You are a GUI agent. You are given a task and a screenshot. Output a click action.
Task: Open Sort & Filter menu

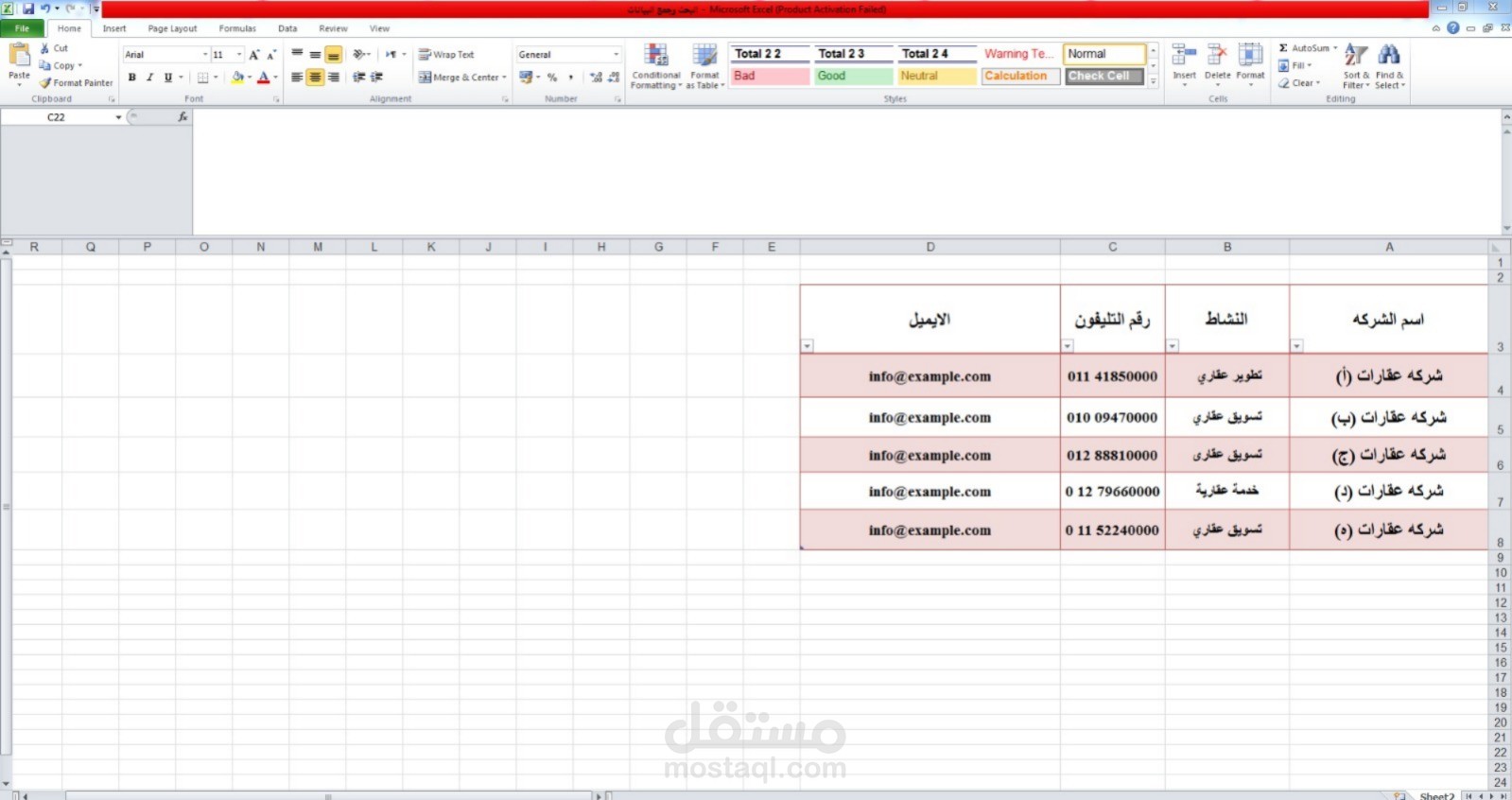[1356, 66]
